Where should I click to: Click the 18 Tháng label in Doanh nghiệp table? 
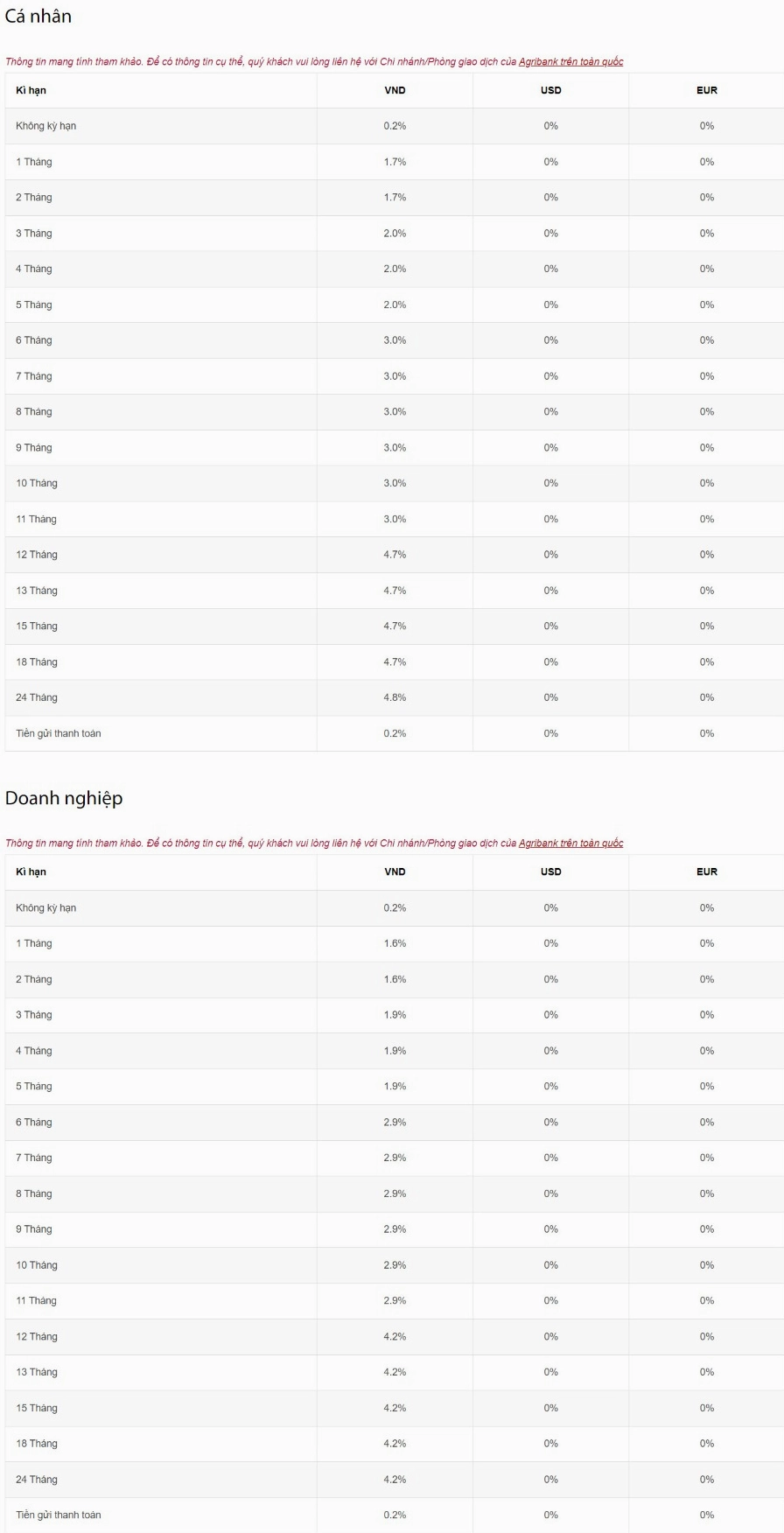pyautogui.click(x=37, y=1443)
